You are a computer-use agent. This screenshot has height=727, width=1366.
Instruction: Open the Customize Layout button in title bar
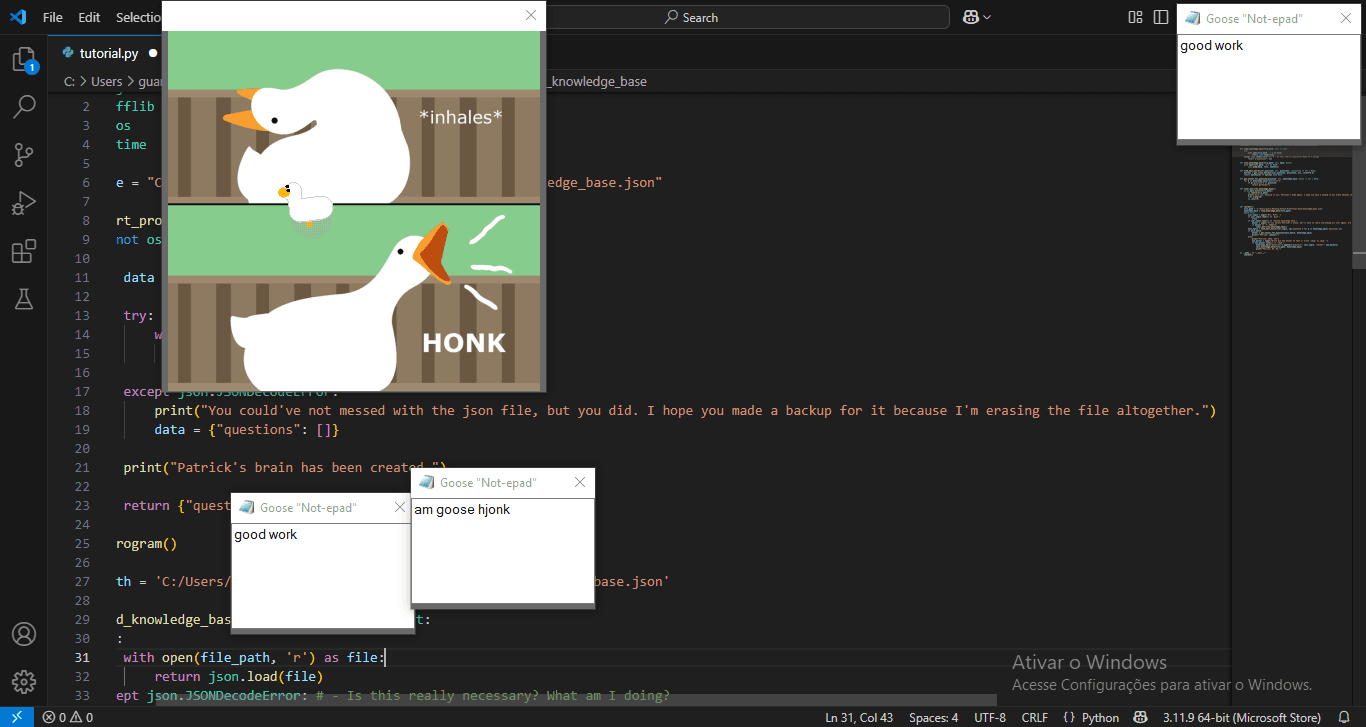1135,17
